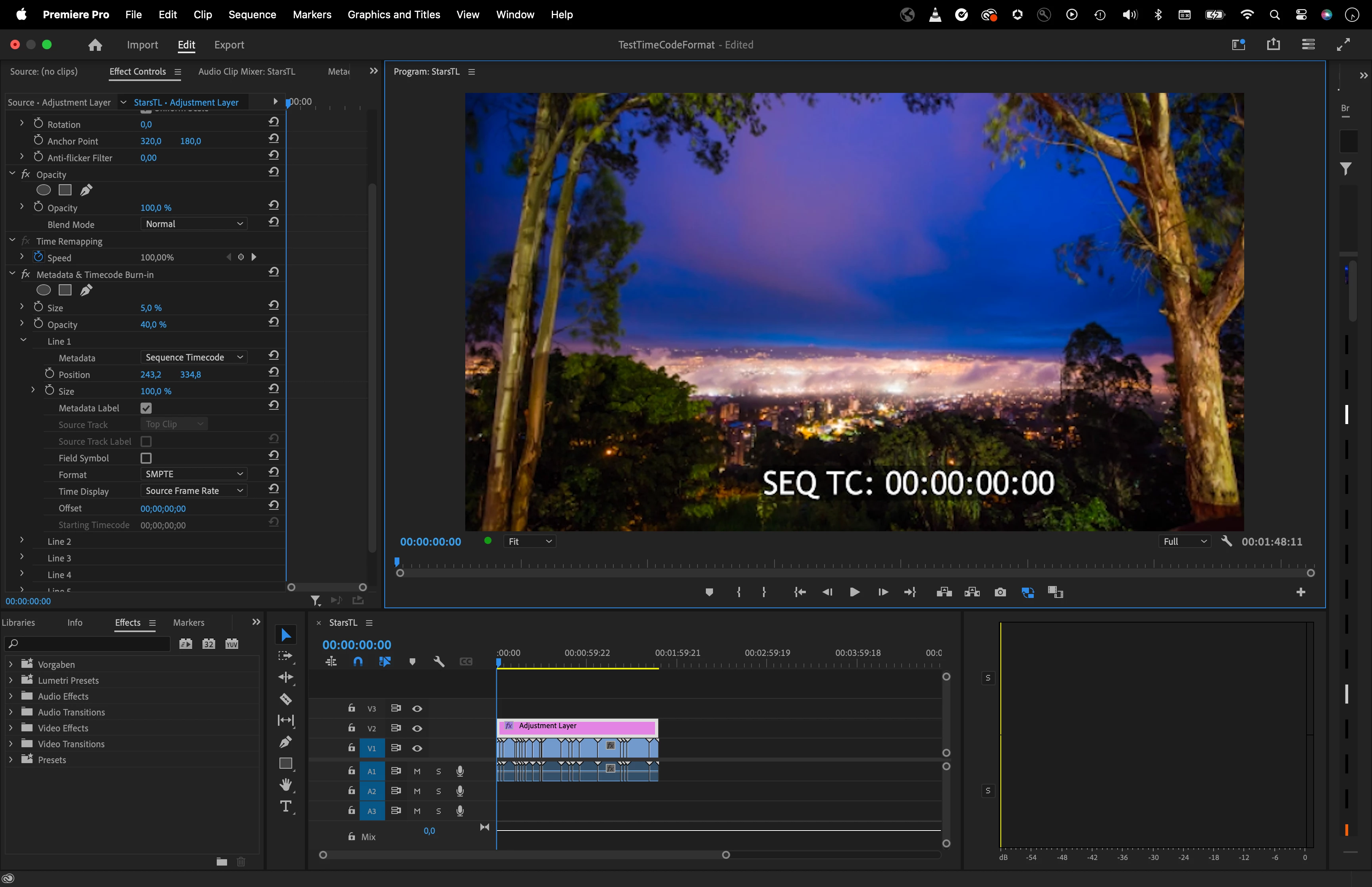This screenshot has height=887, width=1372.
Task: Expand the Lumetri Presets folder
Action: point(11,680)
